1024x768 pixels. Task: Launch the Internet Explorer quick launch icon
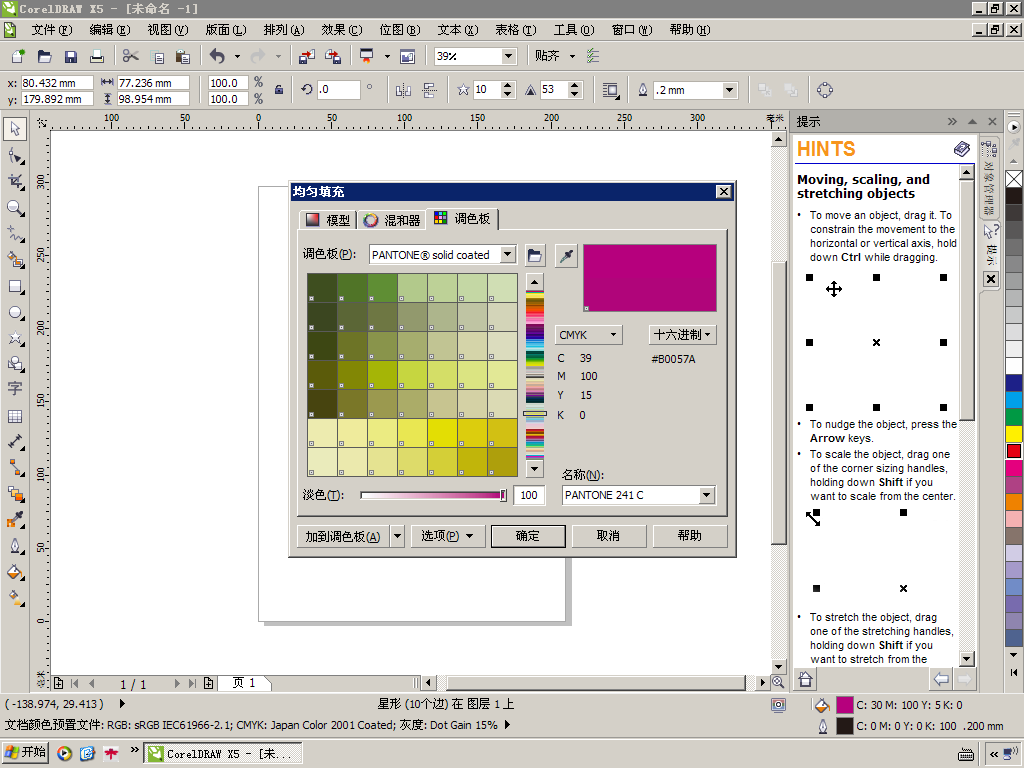(88, 754)
